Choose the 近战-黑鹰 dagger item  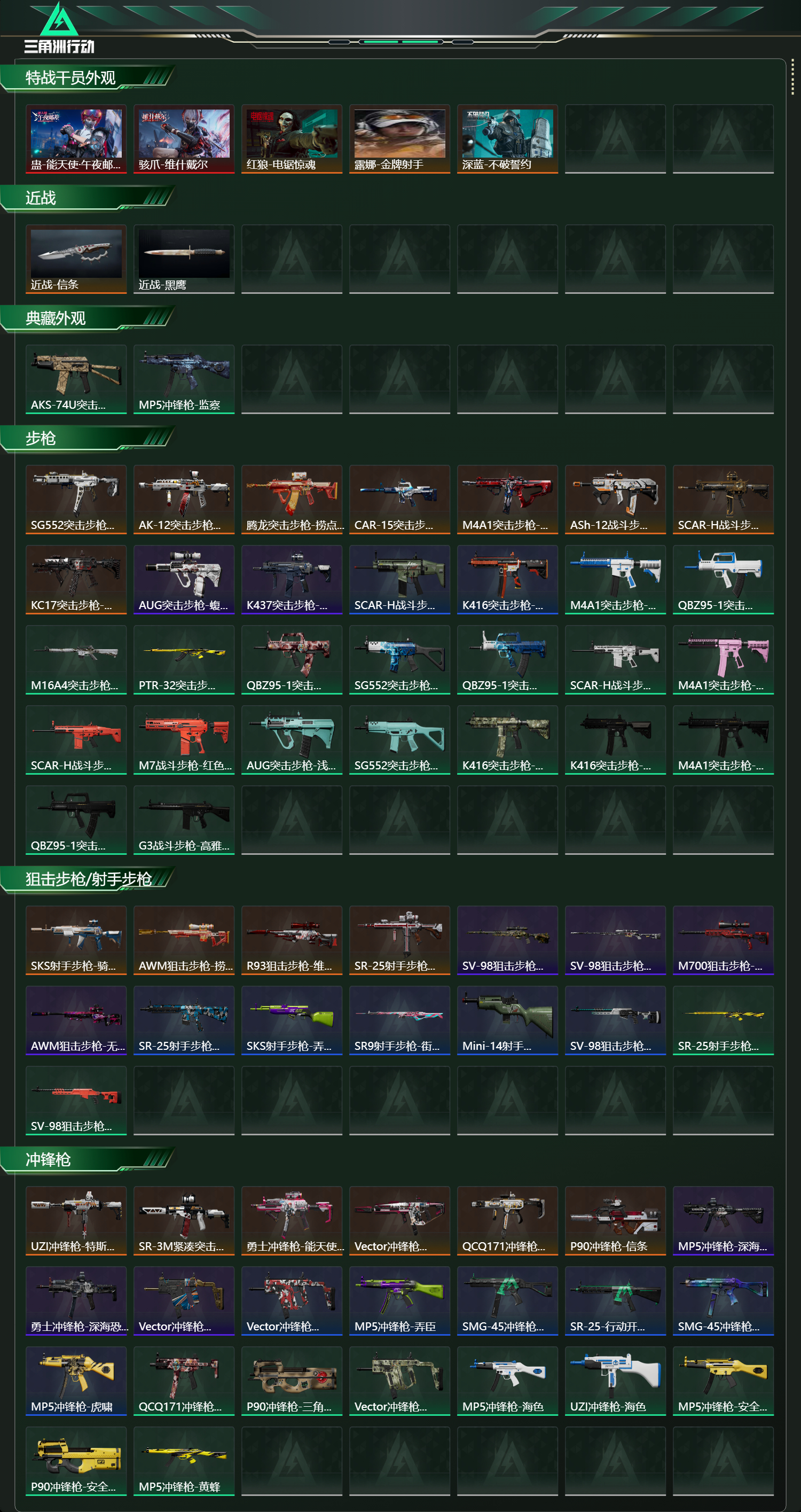click(184, 260)
